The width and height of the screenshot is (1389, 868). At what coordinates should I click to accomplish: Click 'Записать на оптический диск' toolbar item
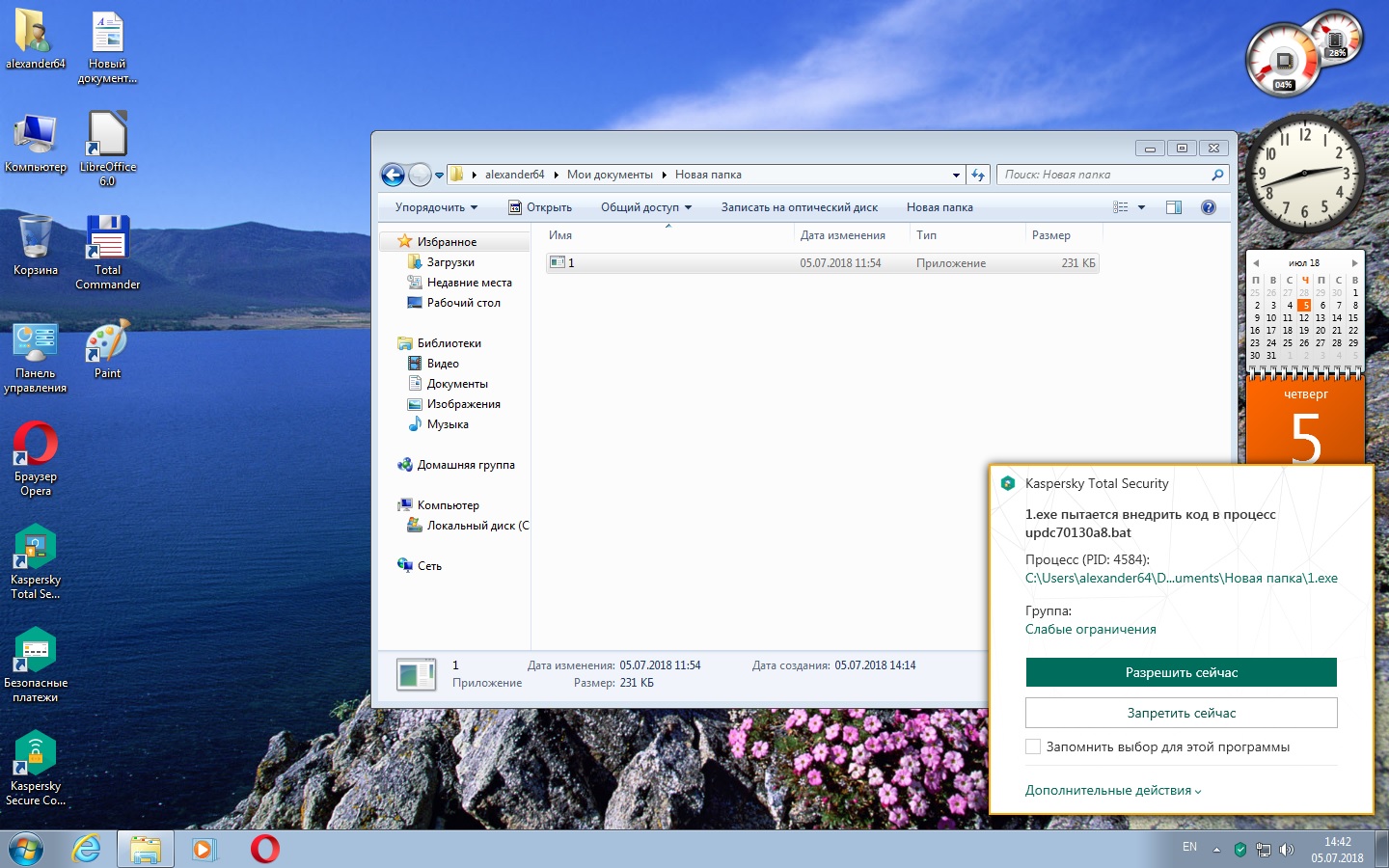(x=799, y=207)
